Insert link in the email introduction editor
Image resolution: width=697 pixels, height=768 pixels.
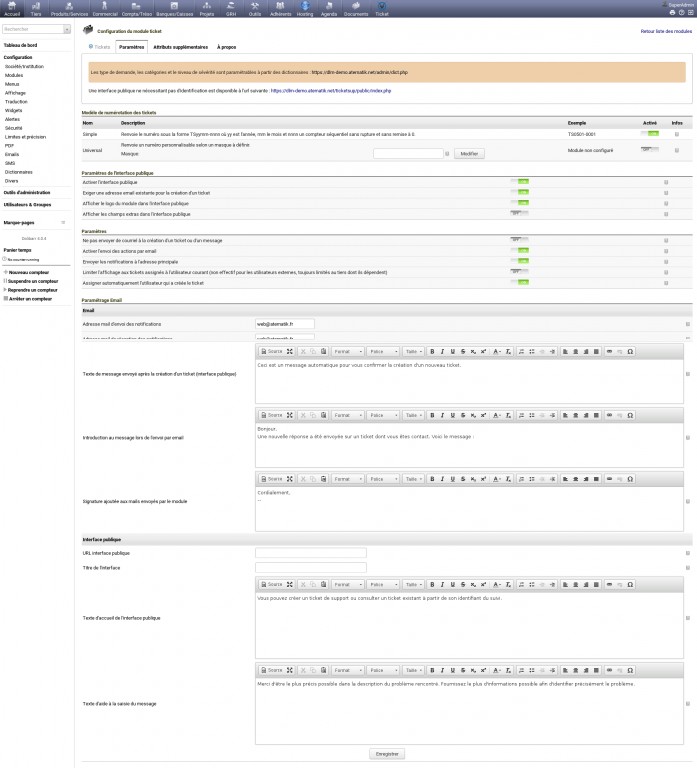pos(609,415)
